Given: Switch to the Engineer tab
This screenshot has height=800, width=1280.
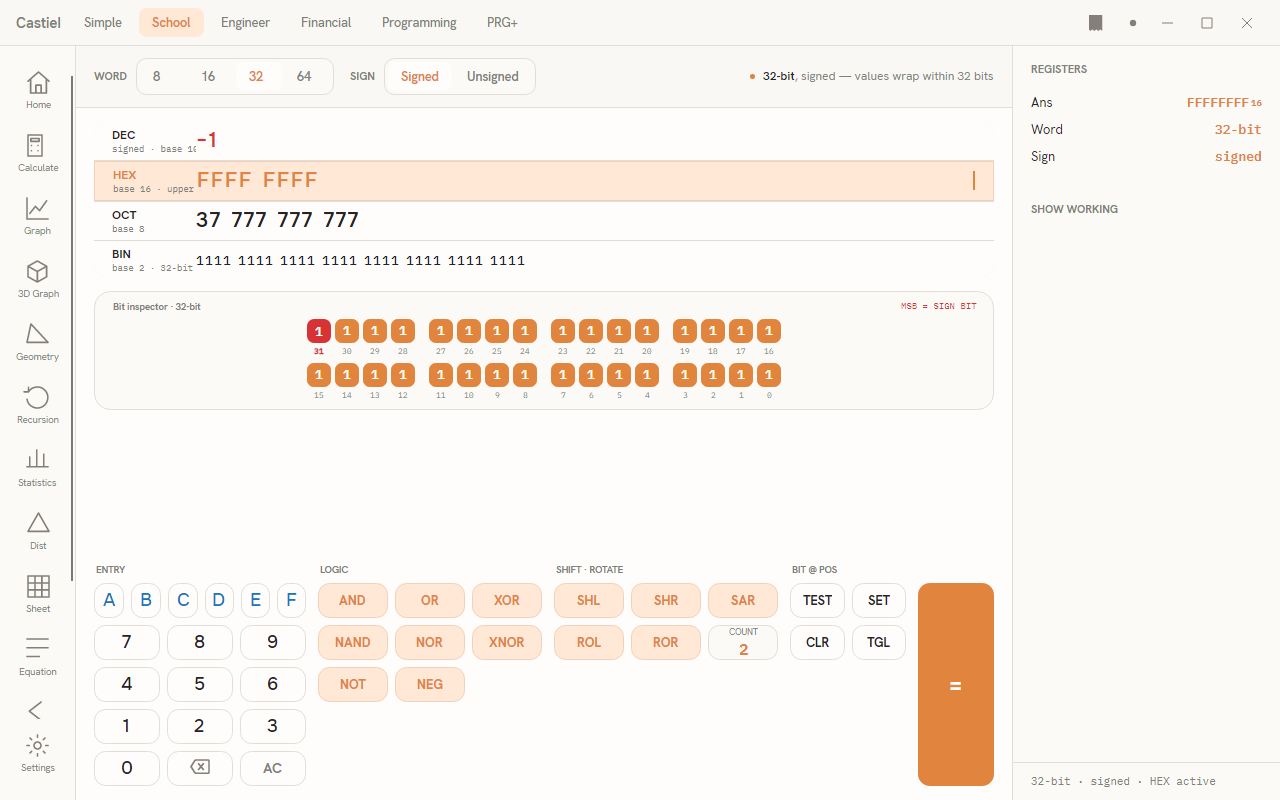Looking at the screenshot, I should 245,22.
